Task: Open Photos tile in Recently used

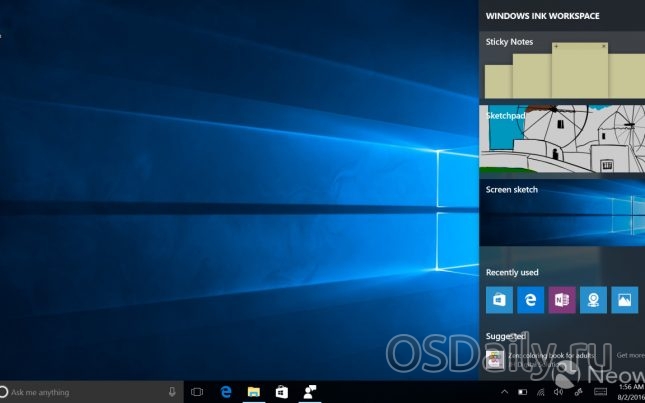Action: pyautogui.click(x=624, y=300)
